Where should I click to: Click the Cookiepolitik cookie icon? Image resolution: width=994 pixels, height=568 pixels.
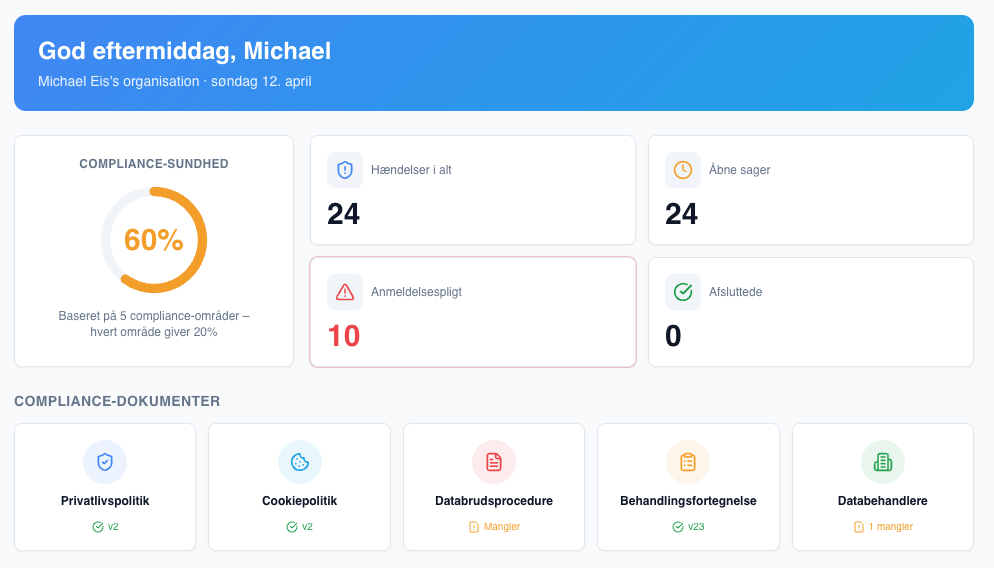[x=300, y=462]
